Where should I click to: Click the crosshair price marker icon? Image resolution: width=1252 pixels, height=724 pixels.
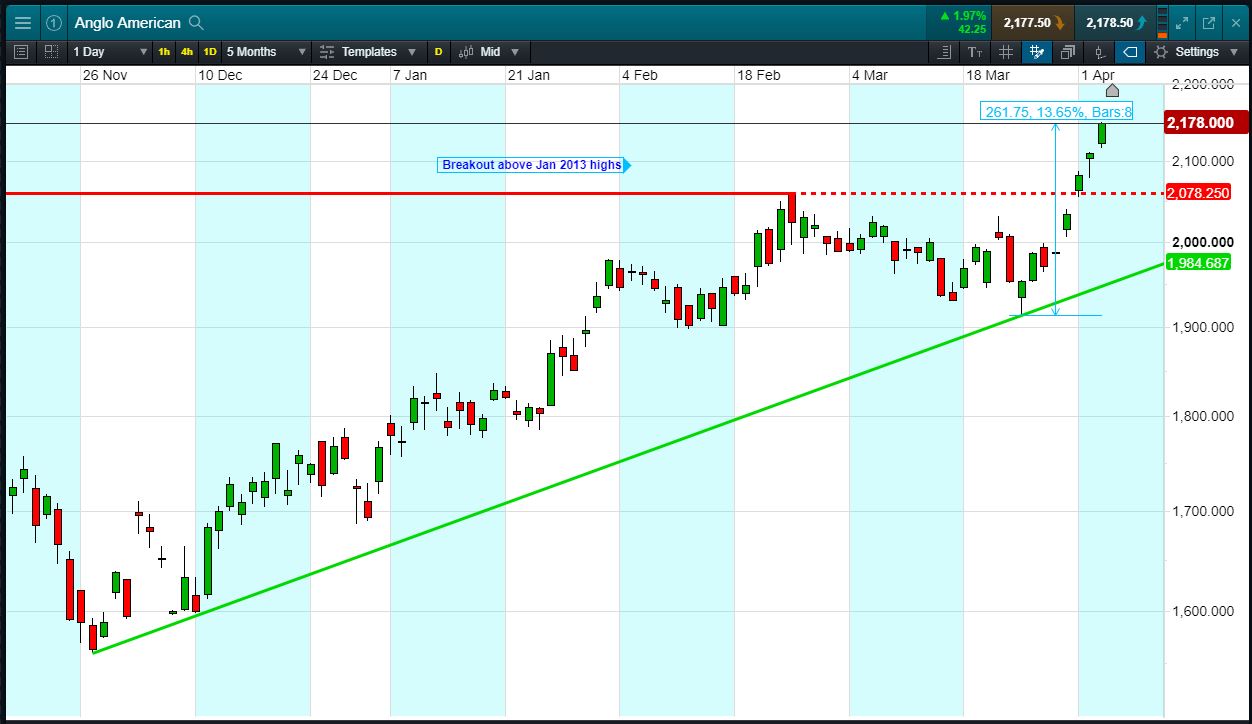pyautogui.click(x=1099, y=52)
